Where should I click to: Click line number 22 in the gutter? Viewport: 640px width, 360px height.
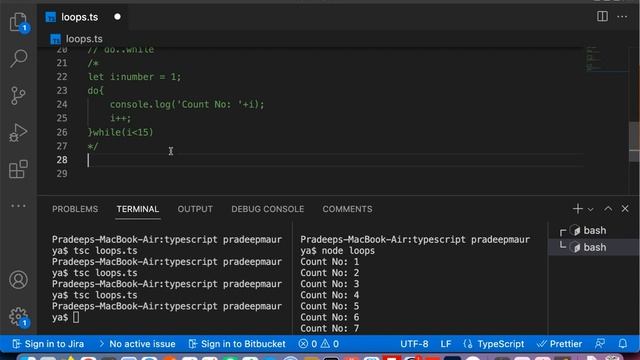[62, 77]
